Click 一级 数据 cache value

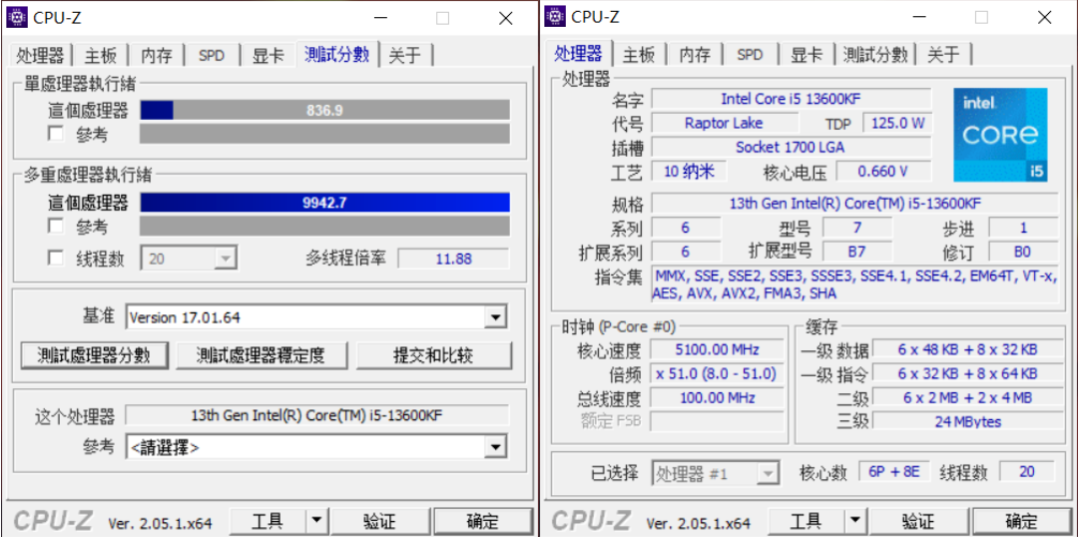pos(968,349)
